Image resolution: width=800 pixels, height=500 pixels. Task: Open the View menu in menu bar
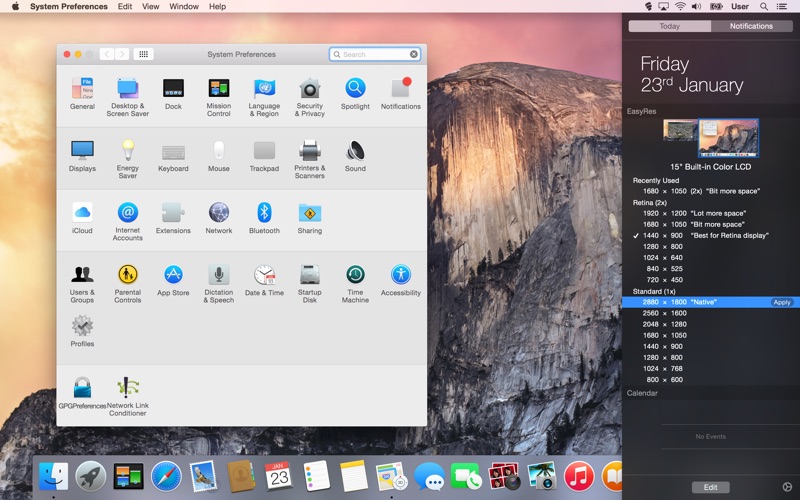(x=150, y=6)
